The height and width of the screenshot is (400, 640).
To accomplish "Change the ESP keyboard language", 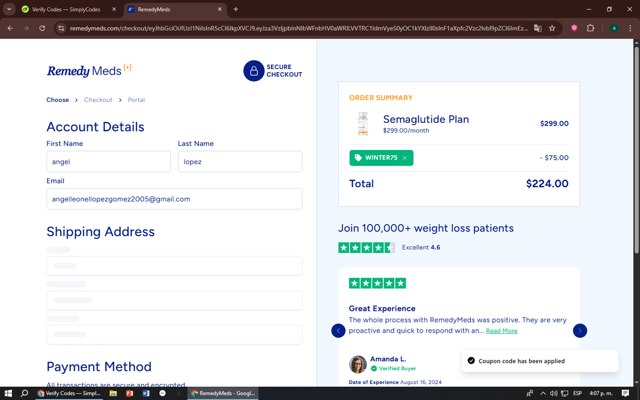I will pos(578,393).
